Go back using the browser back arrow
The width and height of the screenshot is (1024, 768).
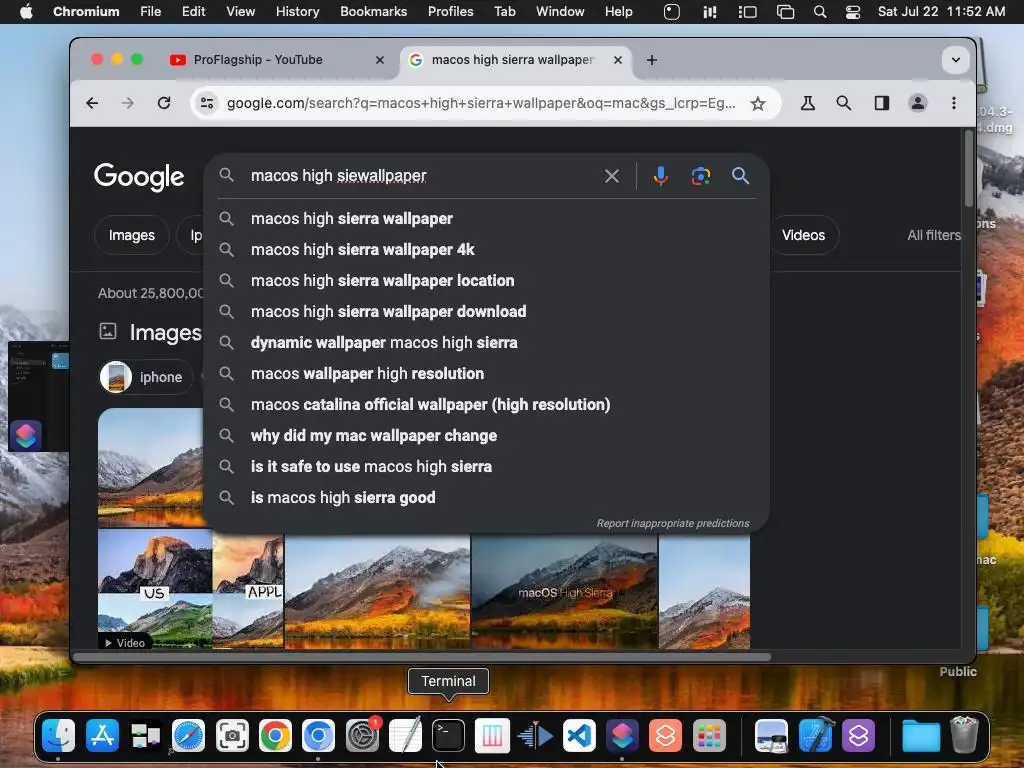point(92,103)
